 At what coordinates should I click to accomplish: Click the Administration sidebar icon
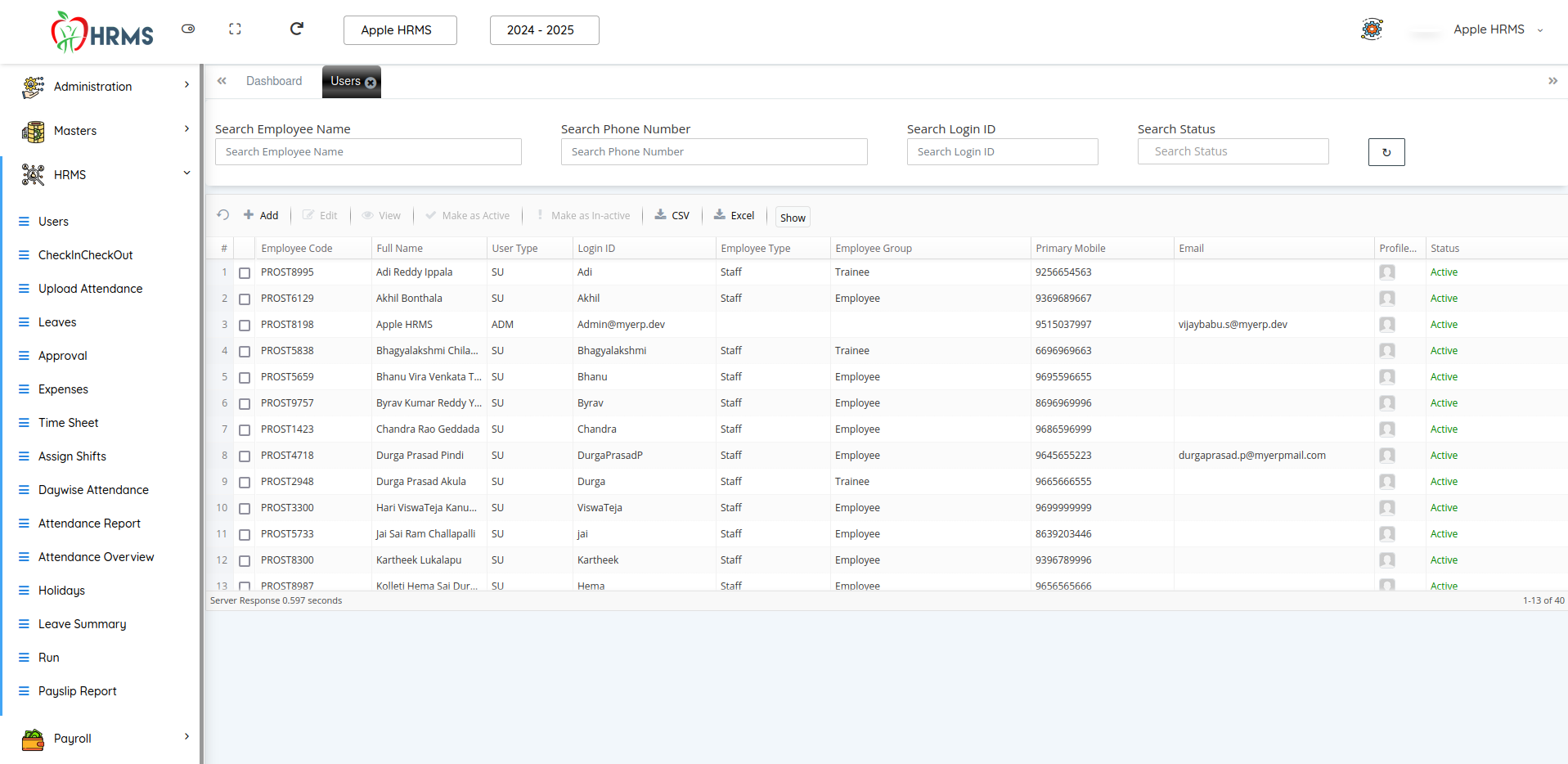[33, 87]
